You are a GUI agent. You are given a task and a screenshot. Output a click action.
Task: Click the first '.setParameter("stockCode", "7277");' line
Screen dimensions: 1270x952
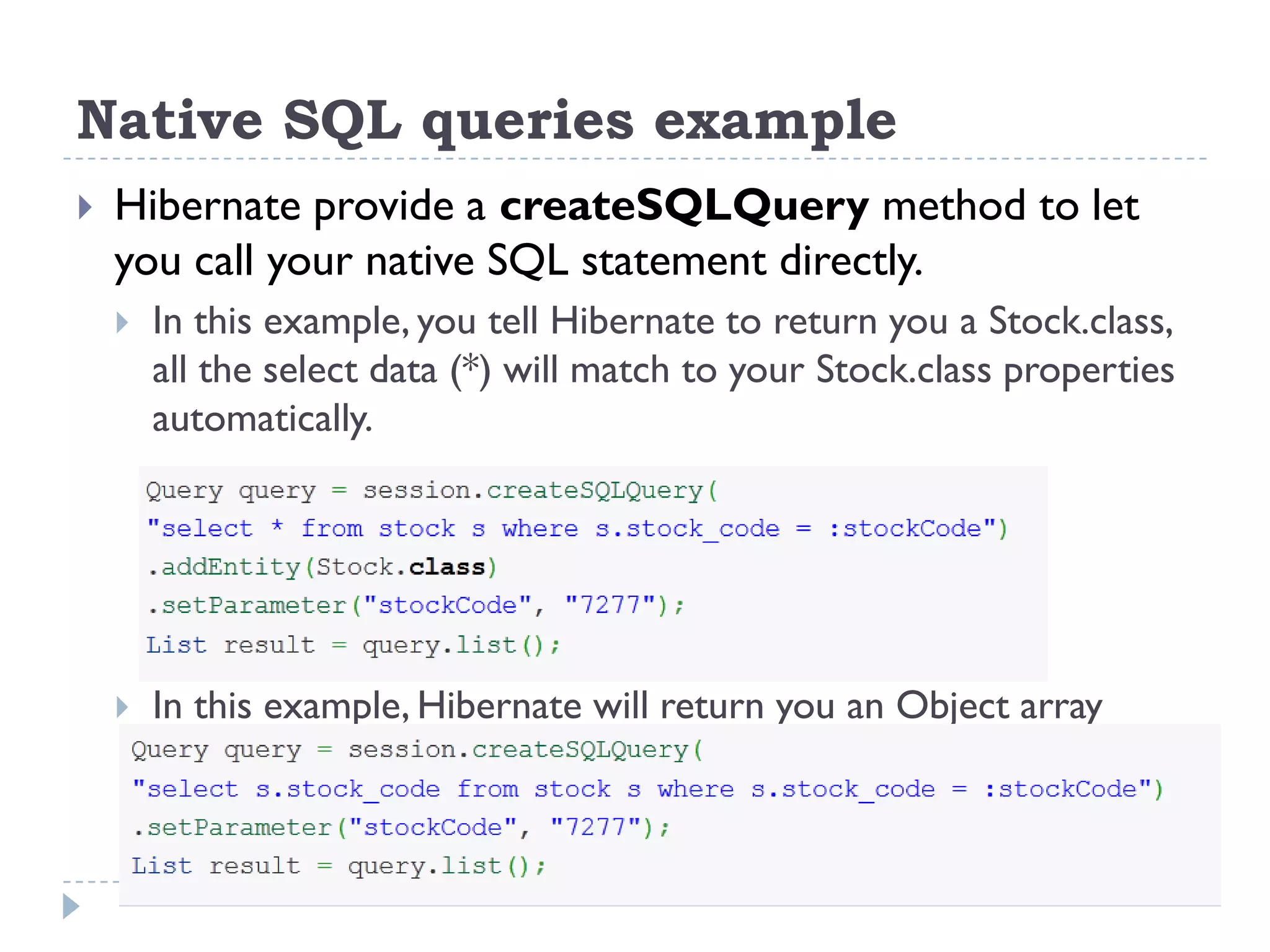415,606
